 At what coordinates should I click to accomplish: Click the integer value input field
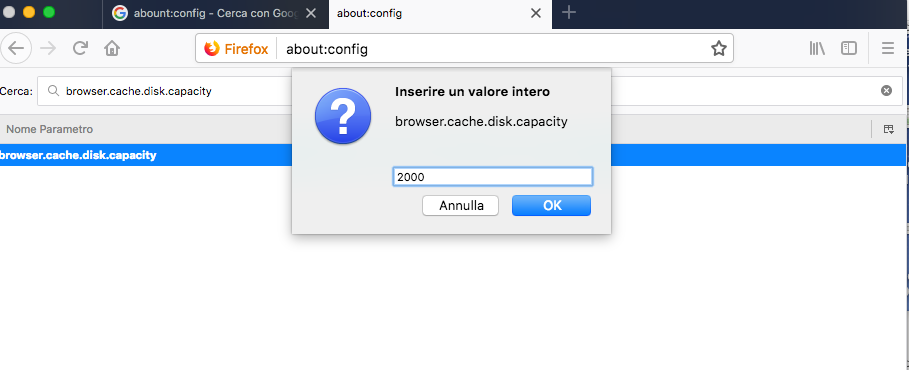pyautogui.click(x=493, y=177)
